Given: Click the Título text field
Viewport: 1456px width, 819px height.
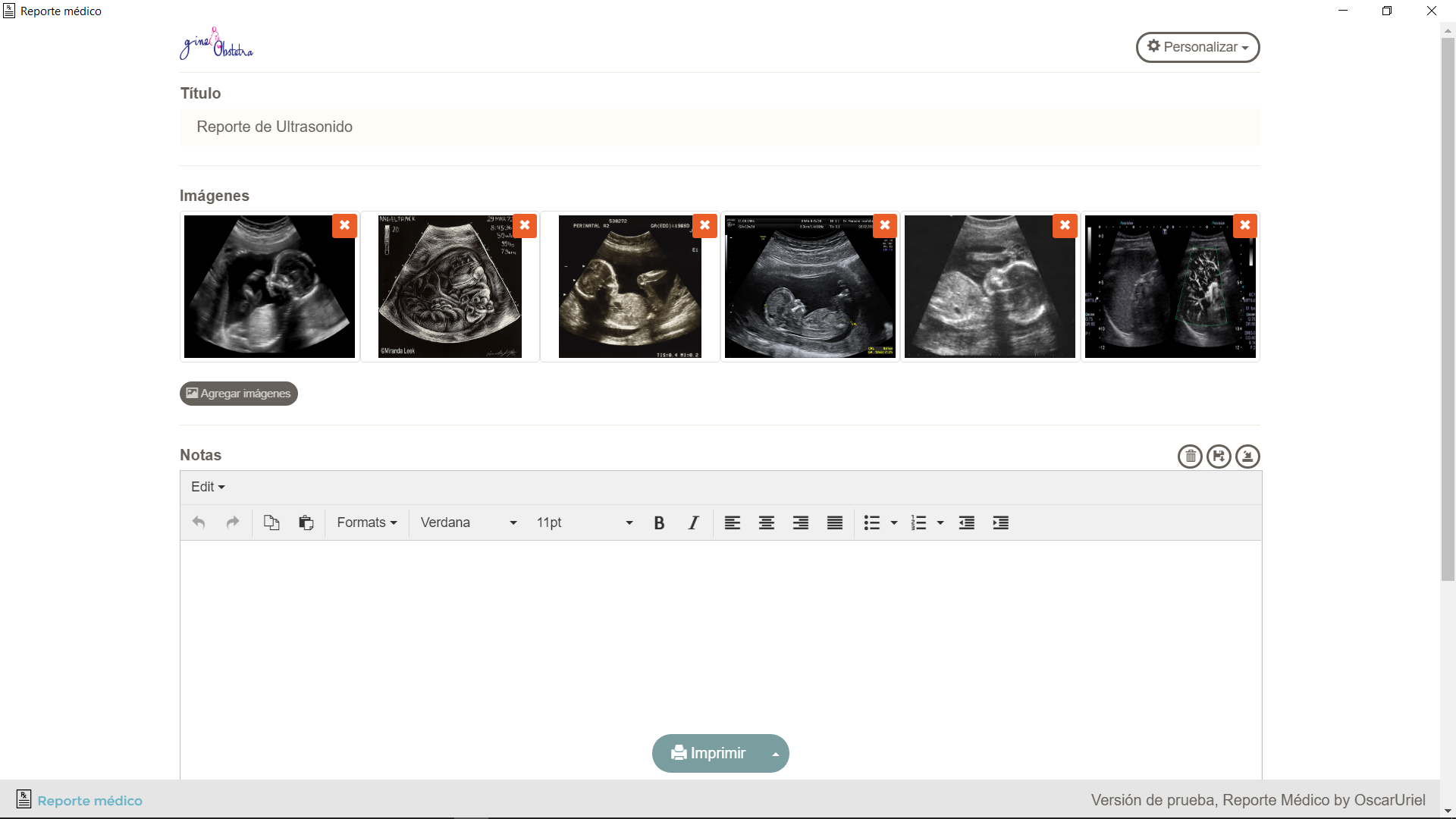Looking at the screenshot, I should click(719, 127).
